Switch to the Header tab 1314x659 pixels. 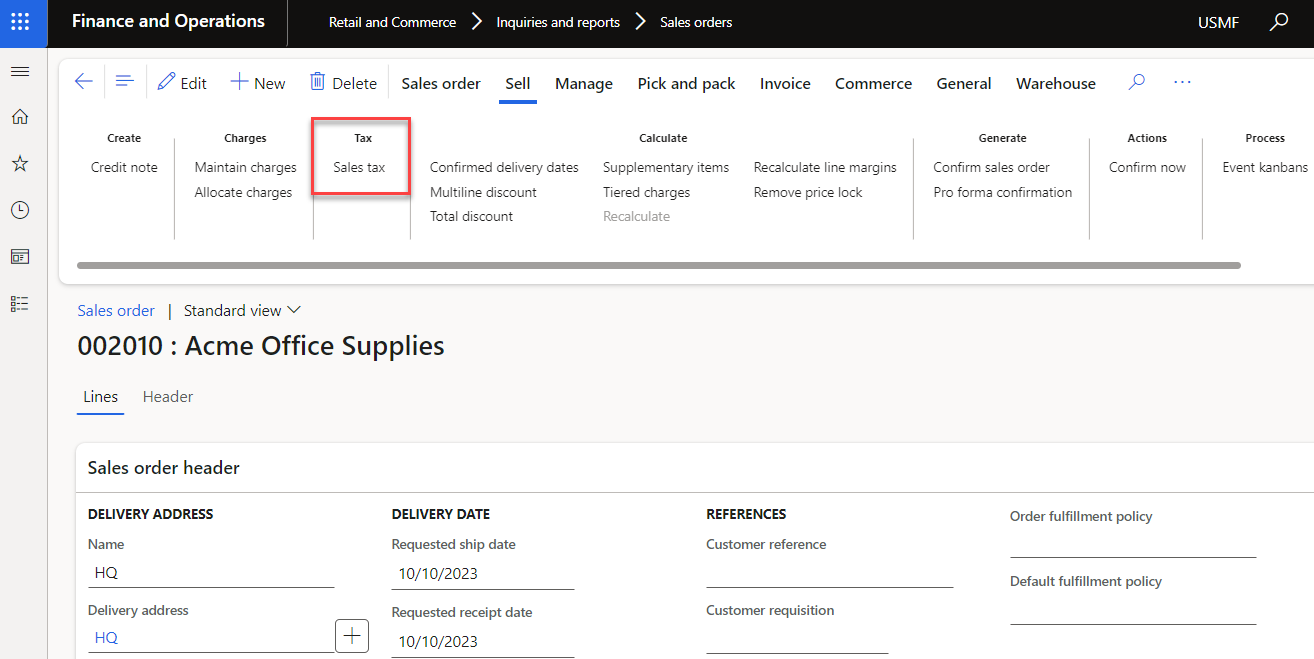pyautogui.click(x=168, y=397)
